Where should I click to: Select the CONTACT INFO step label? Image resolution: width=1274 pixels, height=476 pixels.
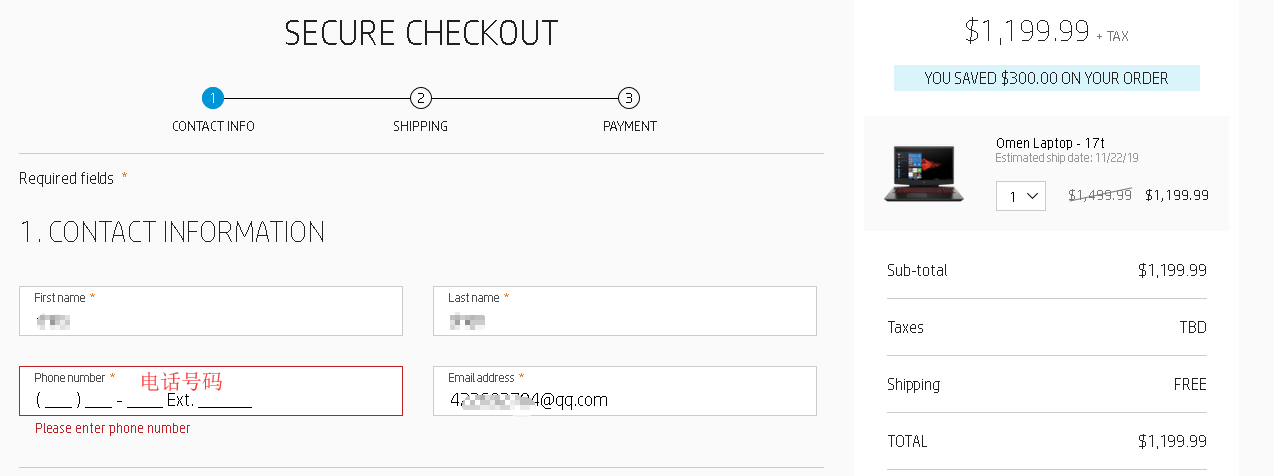tap(213, 127)
